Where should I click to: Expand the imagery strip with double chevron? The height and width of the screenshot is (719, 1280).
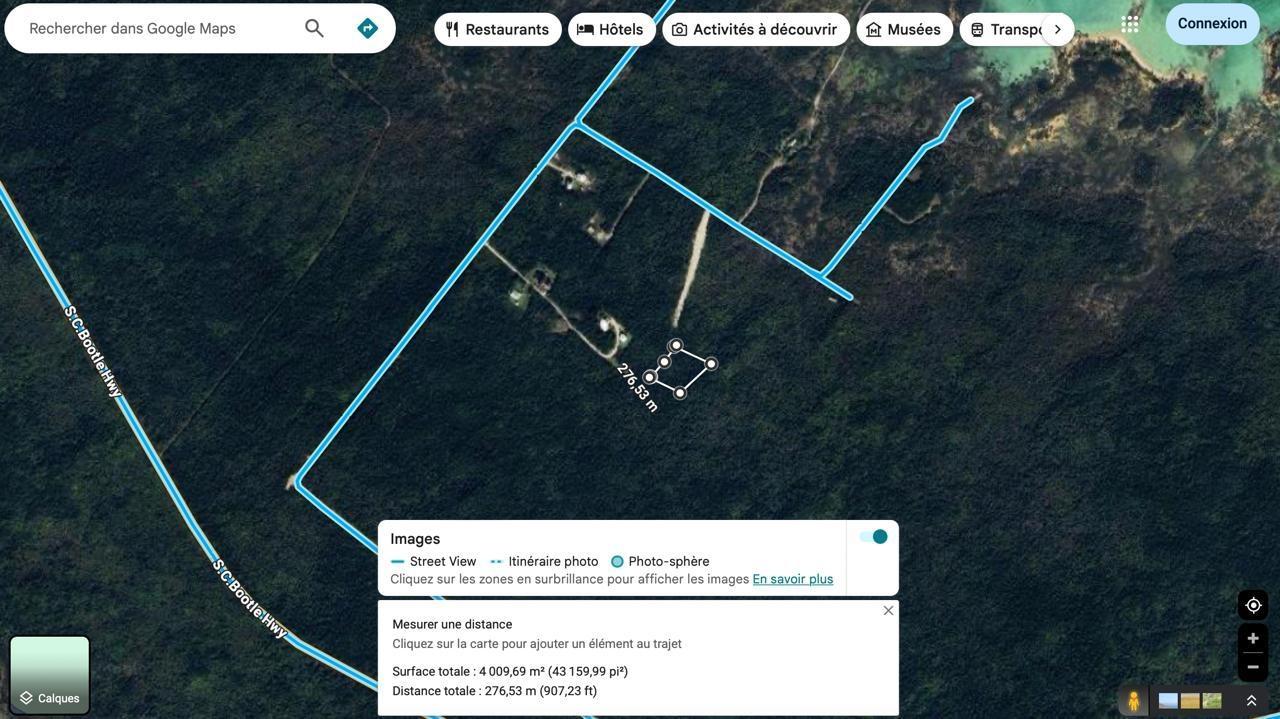(1251, 701)
